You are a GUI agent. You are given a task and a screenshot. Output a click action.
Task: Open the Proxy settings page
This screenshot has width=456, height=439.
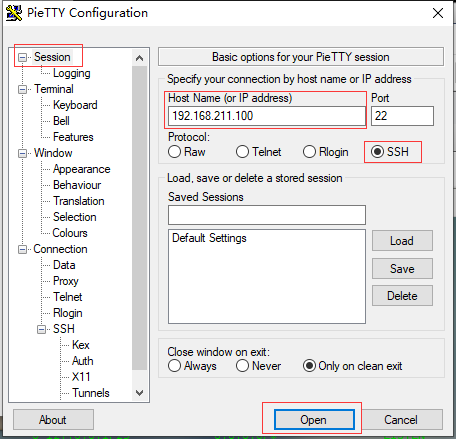(x=66, y=281)
